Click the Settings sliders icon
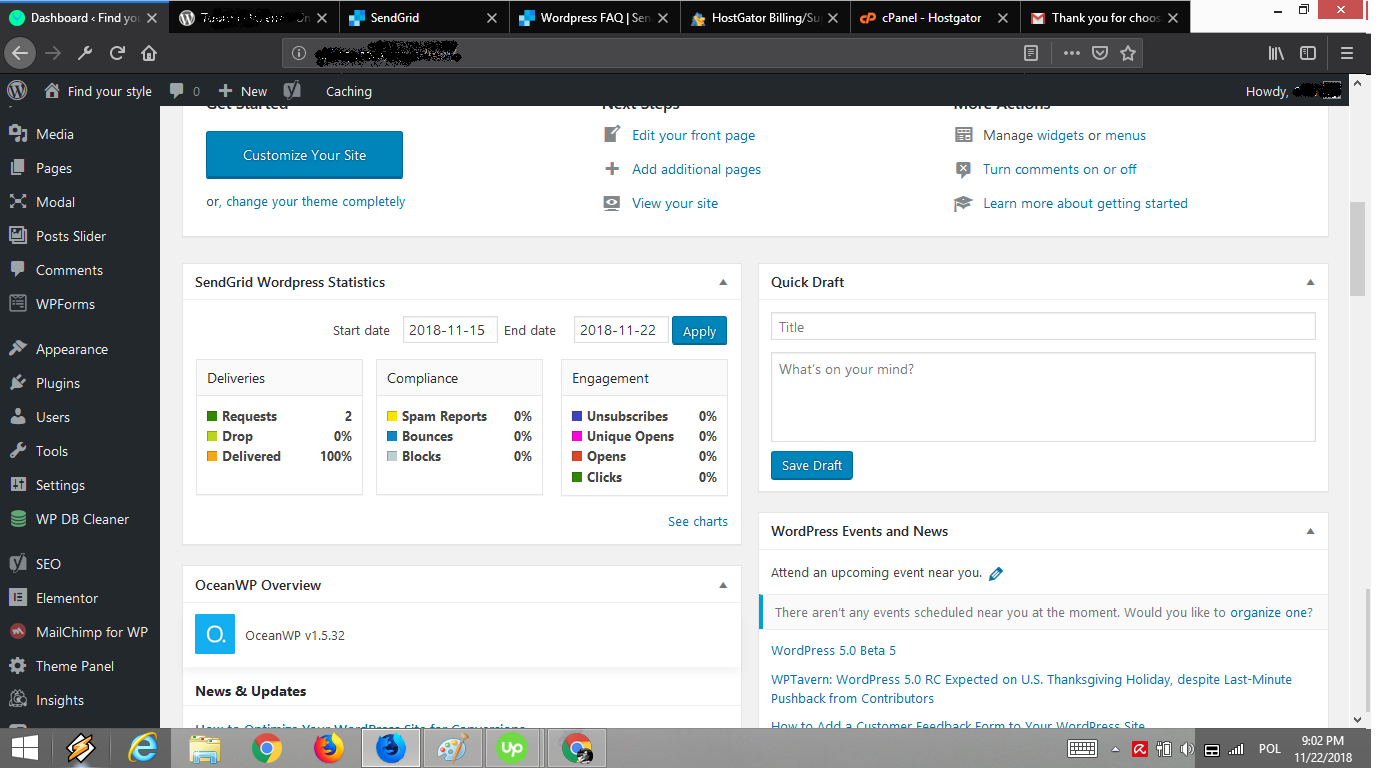Screen dimensions: 1388x768 tap(17, 485)
